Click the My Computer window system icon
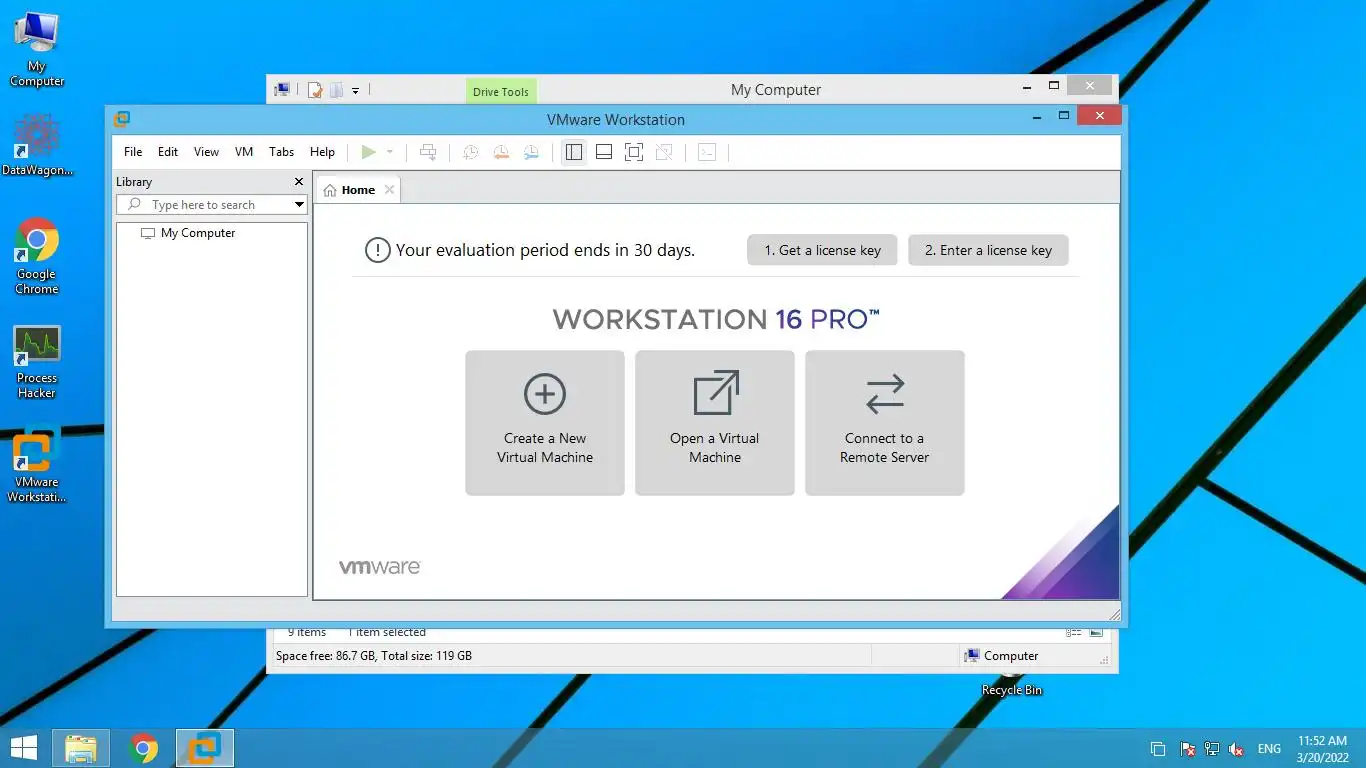 coord(282,90)
